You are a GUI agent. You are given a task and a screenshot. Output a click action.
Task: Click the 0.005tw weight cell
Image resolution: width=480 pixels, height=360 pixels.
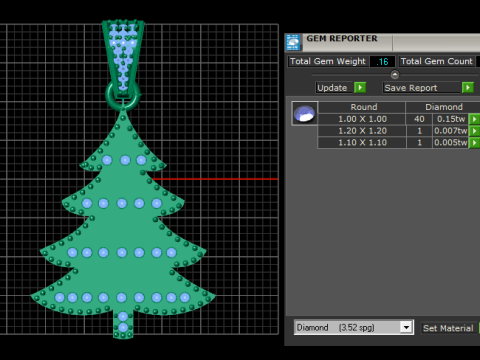tap(451, 143)
